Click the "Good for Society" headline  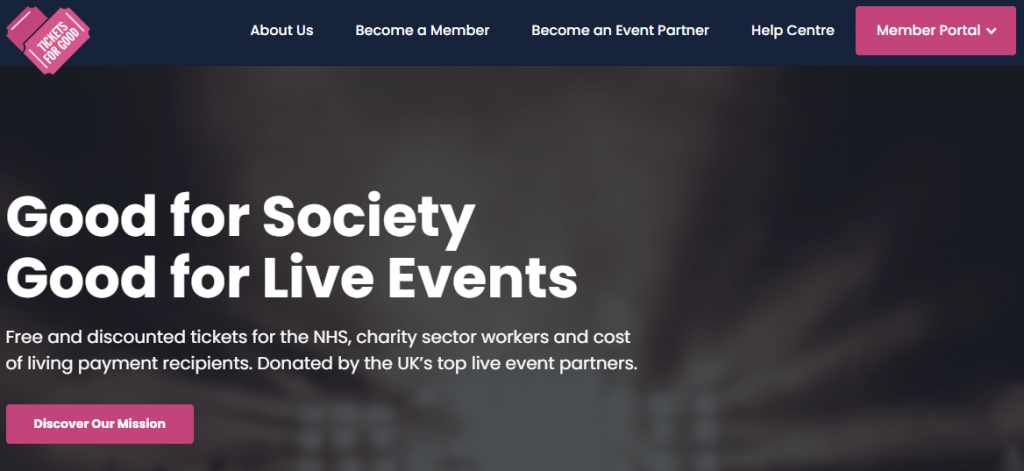[240, 217]
